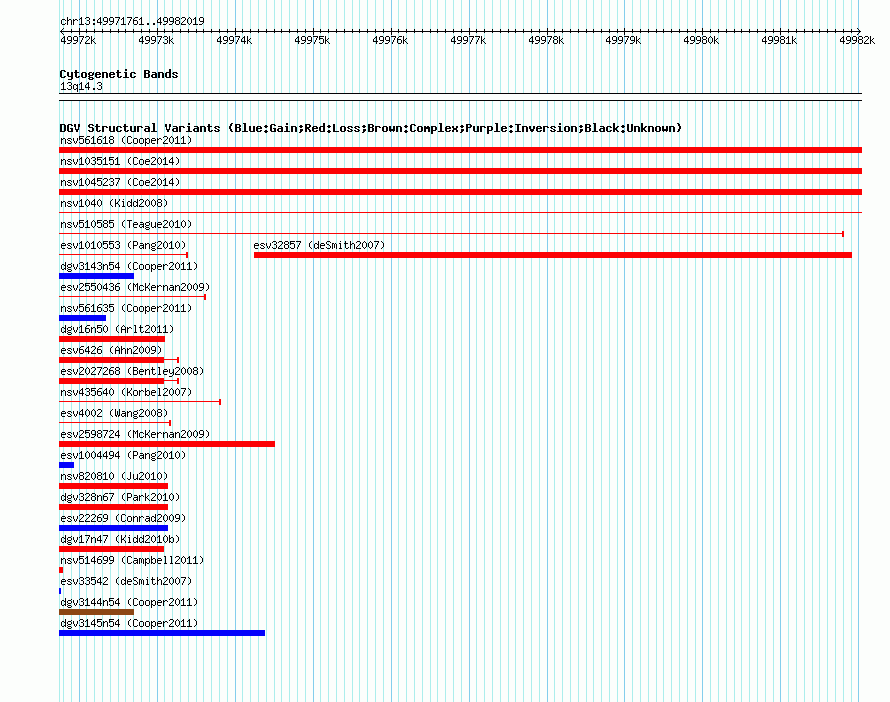Click the nsv1040 (Kidd2008) label

pyautogui.click(x=114, y=203)
